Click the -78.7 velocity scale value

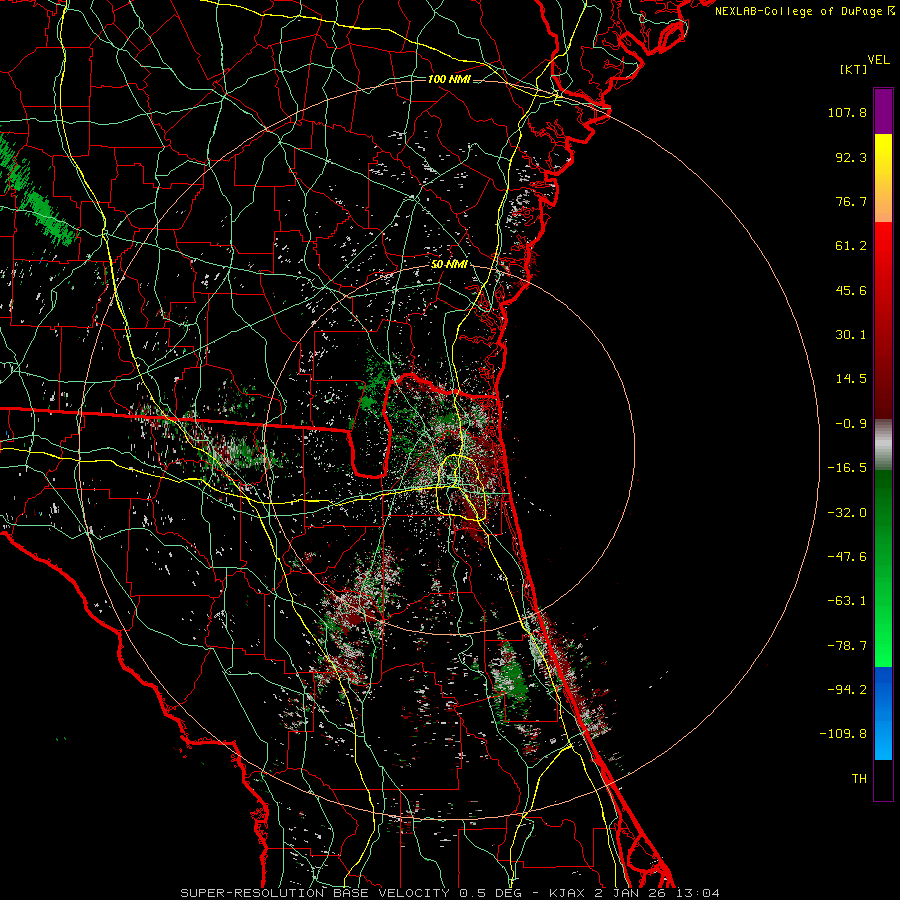[x=847, y=646]
